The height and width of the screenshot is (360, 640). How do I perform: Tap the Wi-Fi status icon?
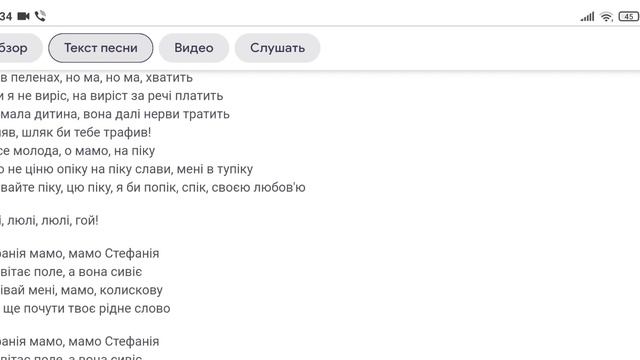click(x=607, y=17)
